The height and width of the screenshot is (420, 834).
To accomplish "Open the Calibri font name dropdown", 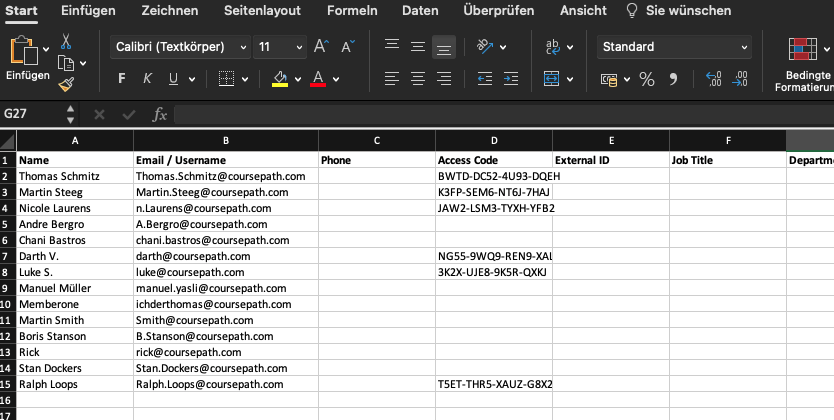I will point(180,47).
